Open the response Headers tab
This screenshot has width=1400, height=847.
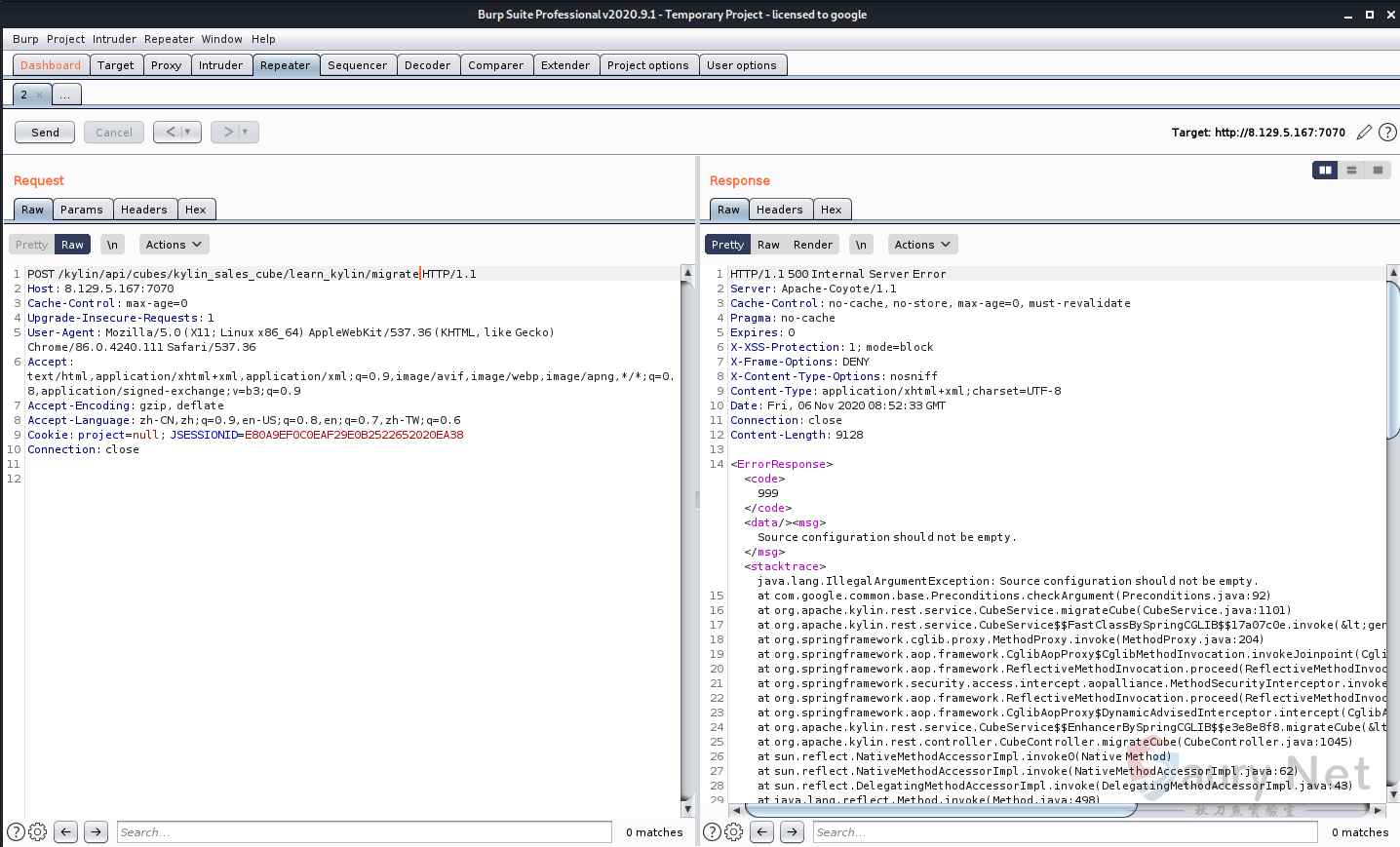(x=779, y=210)
